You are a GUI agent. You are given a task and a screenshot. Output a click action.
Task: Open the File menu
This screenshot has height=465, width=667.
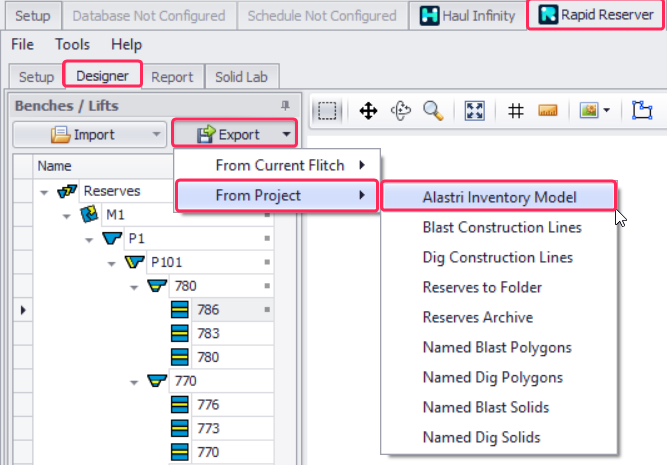click(x=22, y=44)
